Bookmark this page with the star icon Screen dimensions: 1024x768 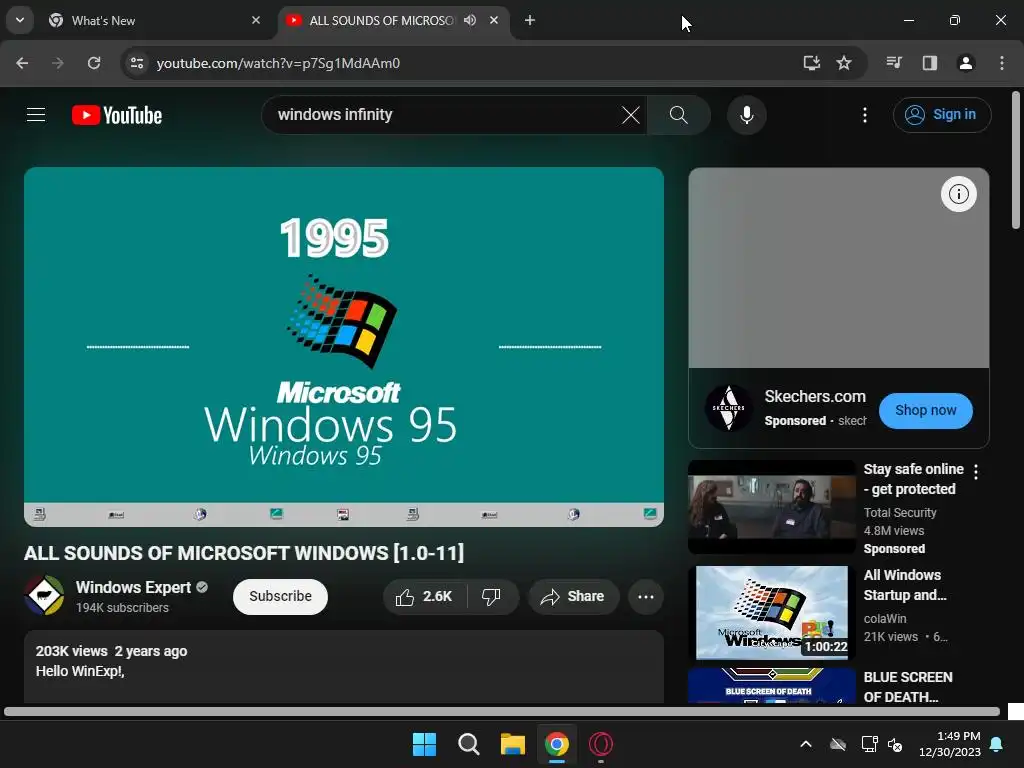pos(844,63)
